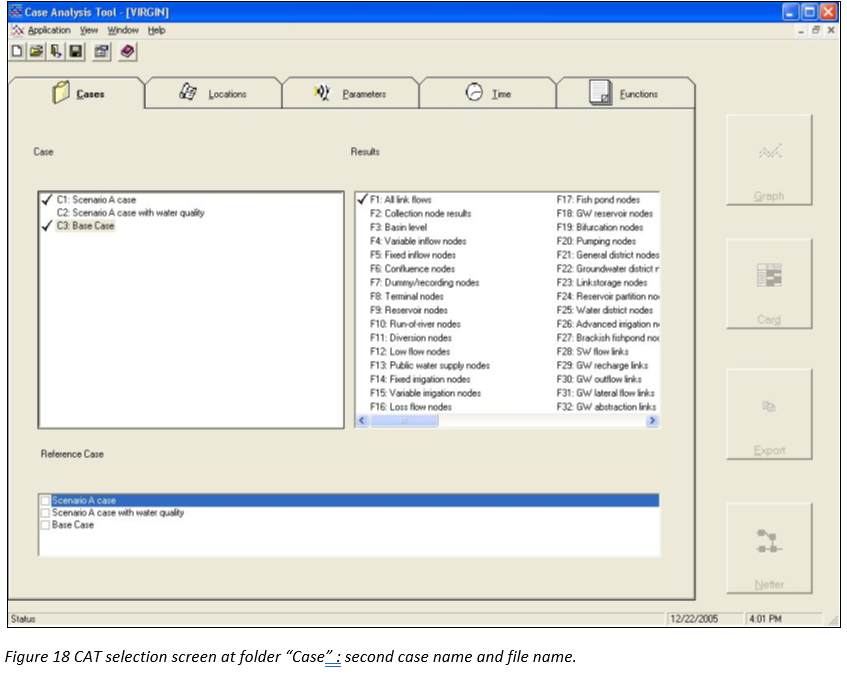Click the Open folder toolbar icon
Screen dimensions: 847x675
tap(37, 51)
